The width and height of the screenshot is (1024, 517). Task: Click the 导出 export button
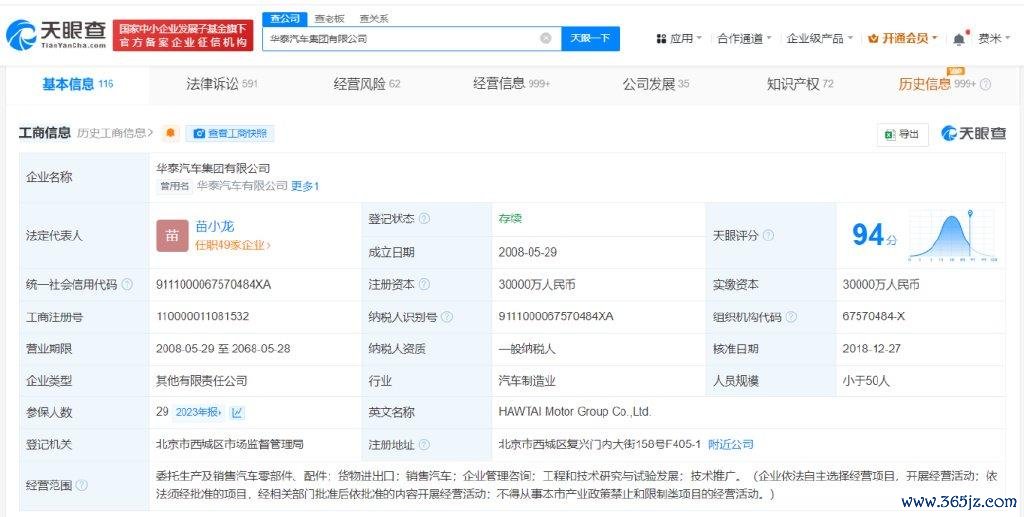(903, 134)
